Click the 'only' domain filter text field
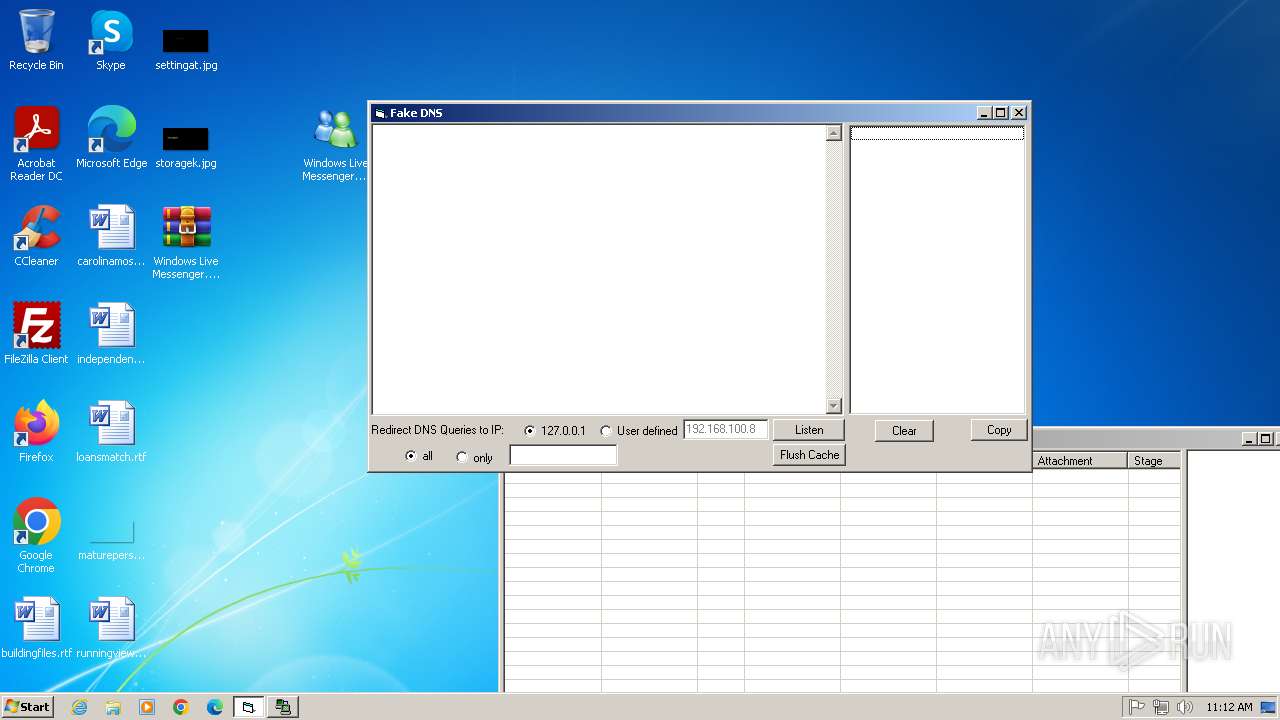This screenshot has width=1280, height=720. click(x=563, y=455)
